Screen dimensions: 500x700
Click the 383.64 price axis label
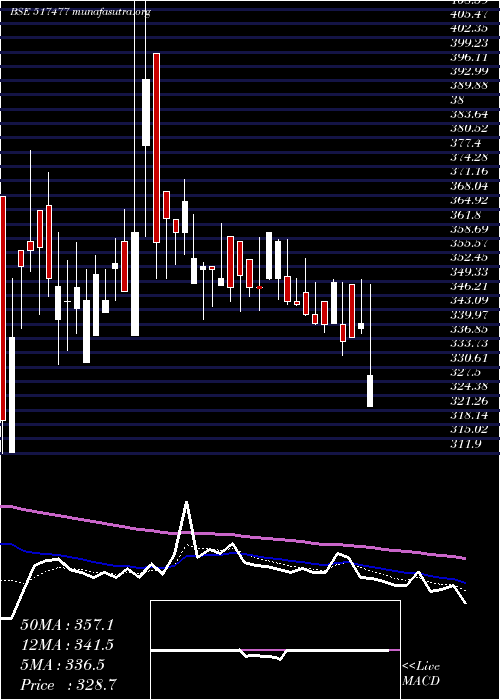pos(469,115)
